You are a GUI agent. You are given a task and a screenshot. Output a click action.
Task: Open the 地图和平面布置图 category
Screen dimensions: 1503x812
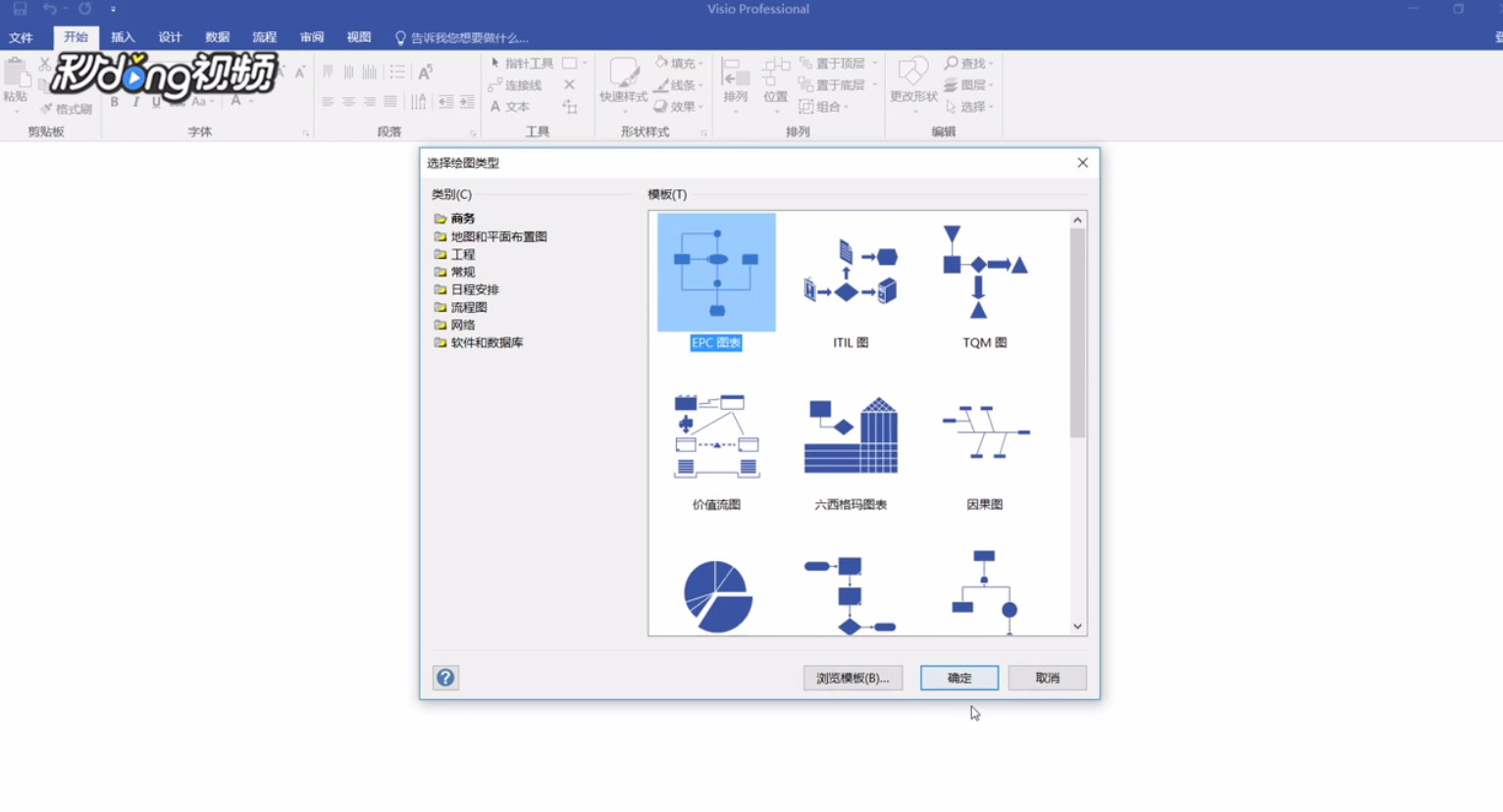coord(491,236)
